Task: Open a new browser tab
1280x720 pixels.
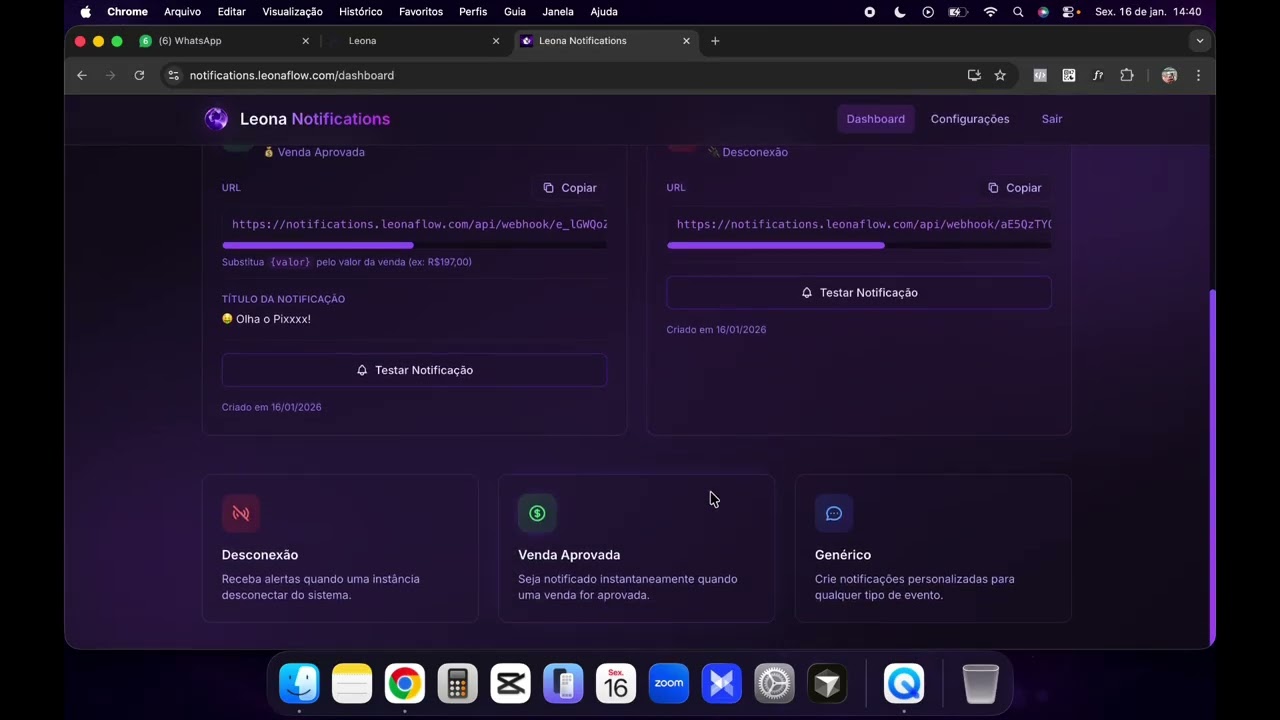Action: tap(715, 41)
